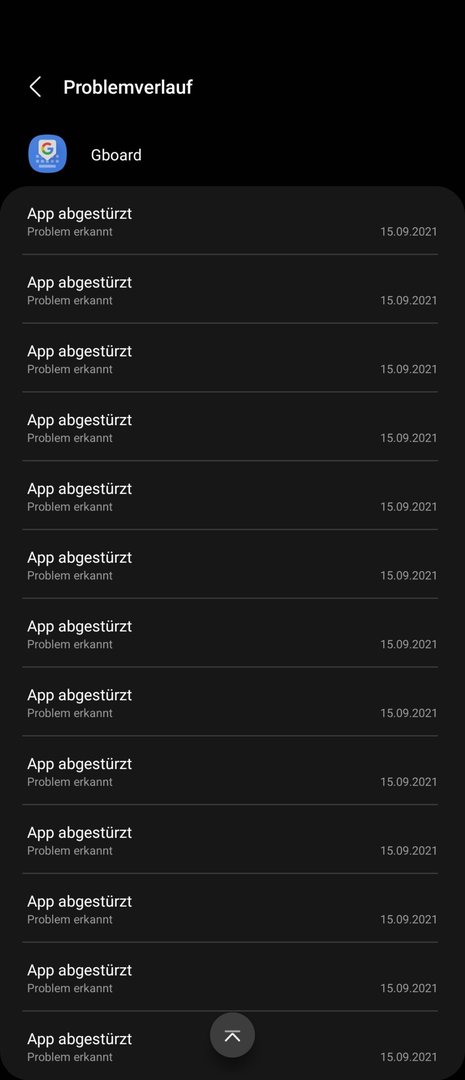Jump to top with the floating arrow button
The width and height of the screenshot is (465, 1080).
pyautogui.click(x=232, y=1035)
